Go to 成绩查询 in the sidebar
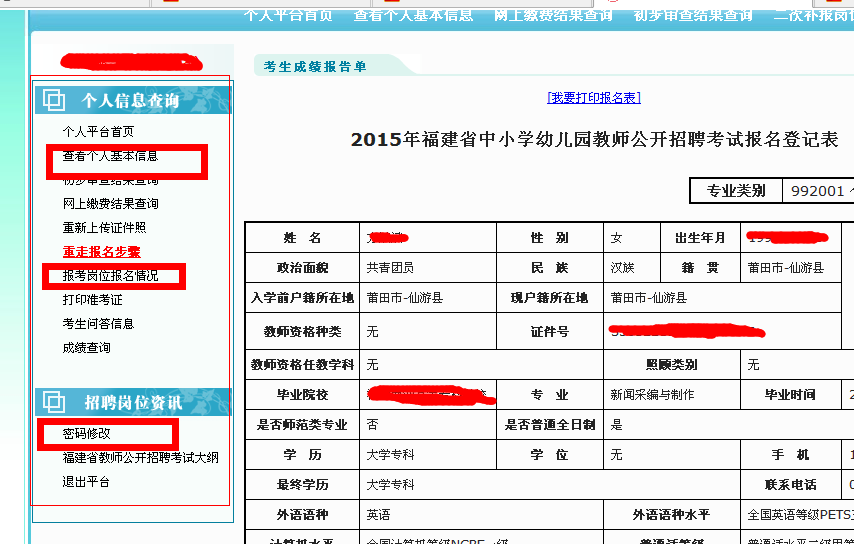Image resolution: width=854 pixels, height=544 pixels. [x=86, y=348]
